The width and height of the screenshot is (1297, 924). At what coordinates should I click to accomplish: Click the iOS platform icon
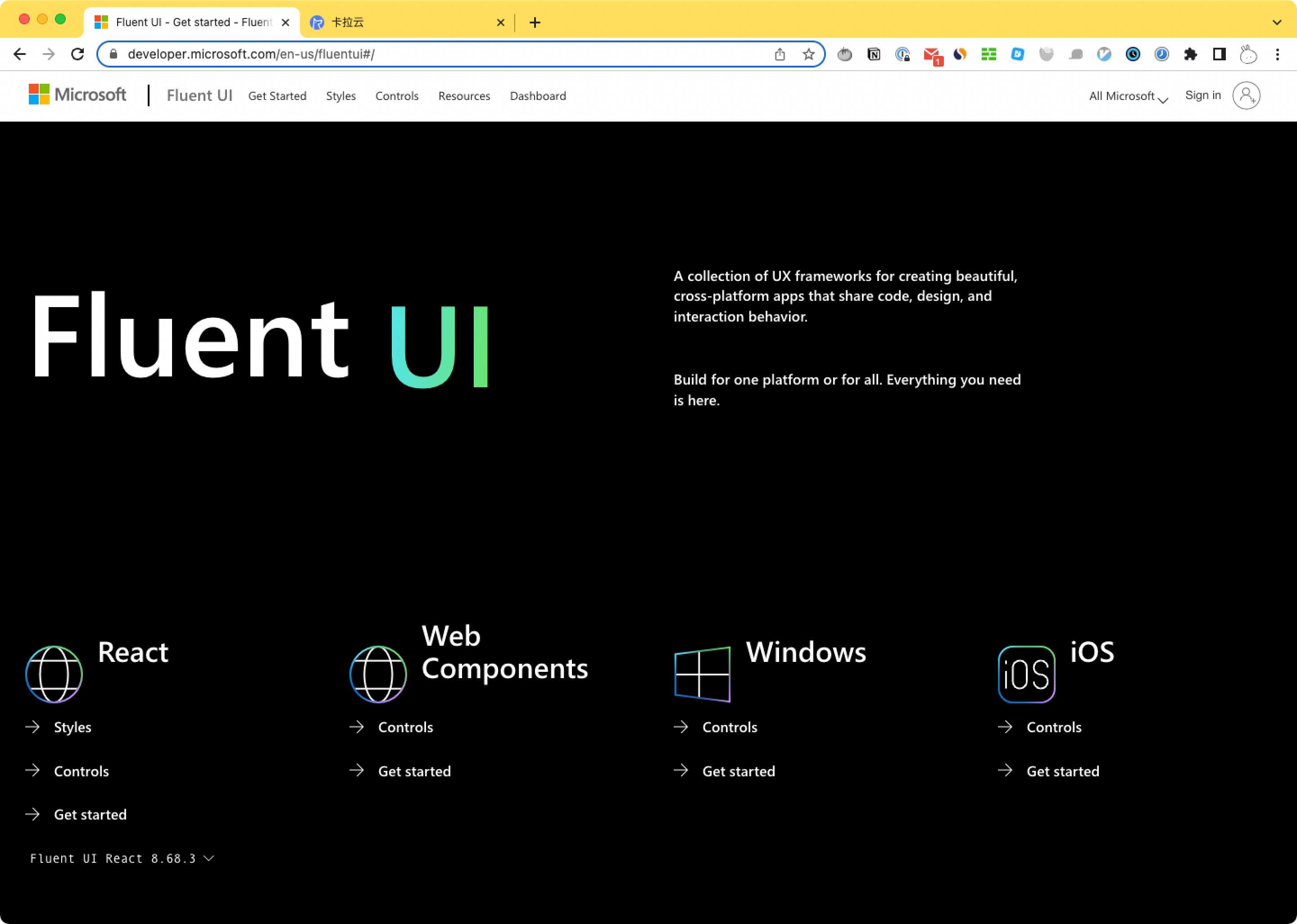point(1026,674)
